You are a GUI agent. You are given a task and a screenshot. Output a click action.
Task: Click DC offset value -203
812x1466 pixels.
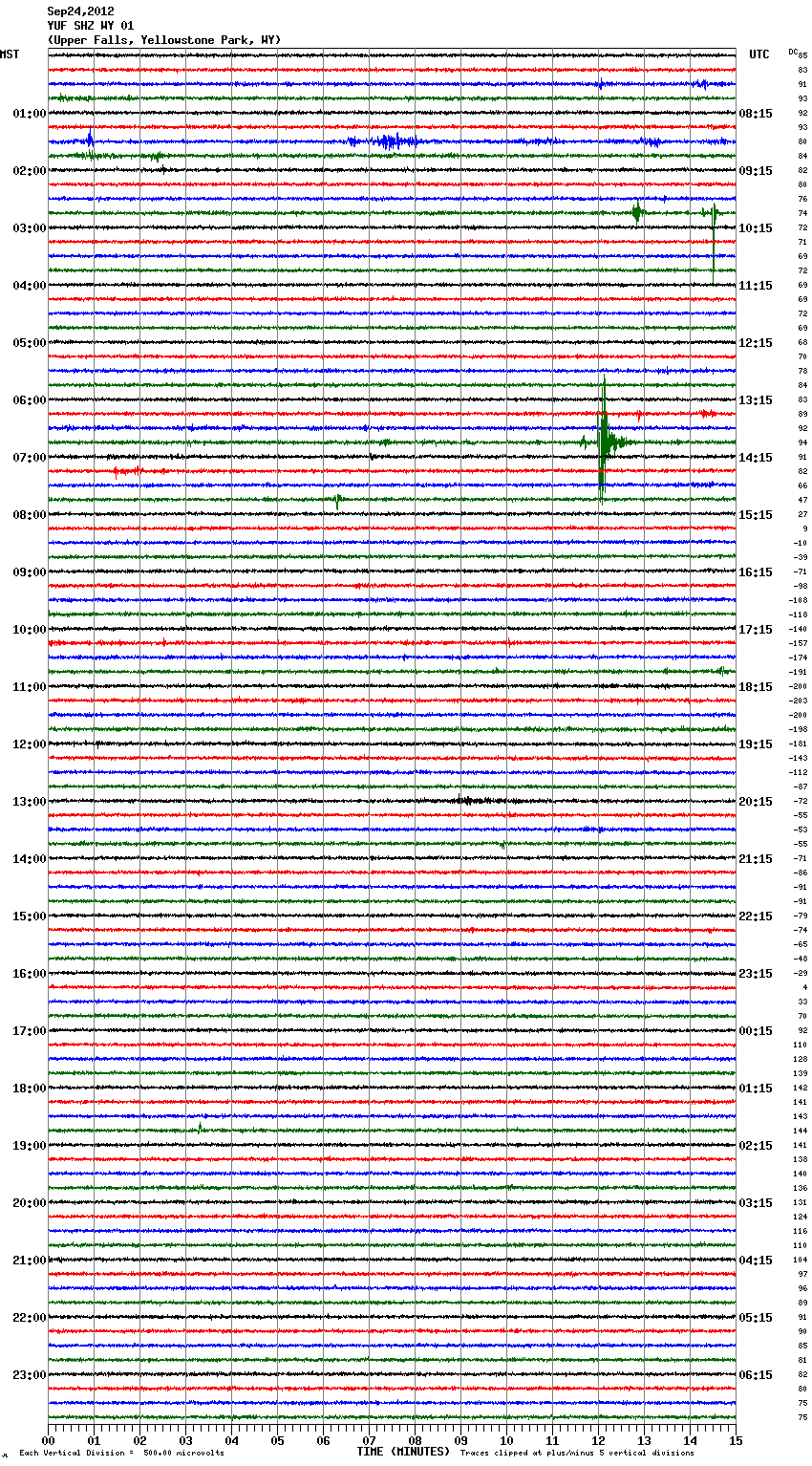tap(798, 701)
